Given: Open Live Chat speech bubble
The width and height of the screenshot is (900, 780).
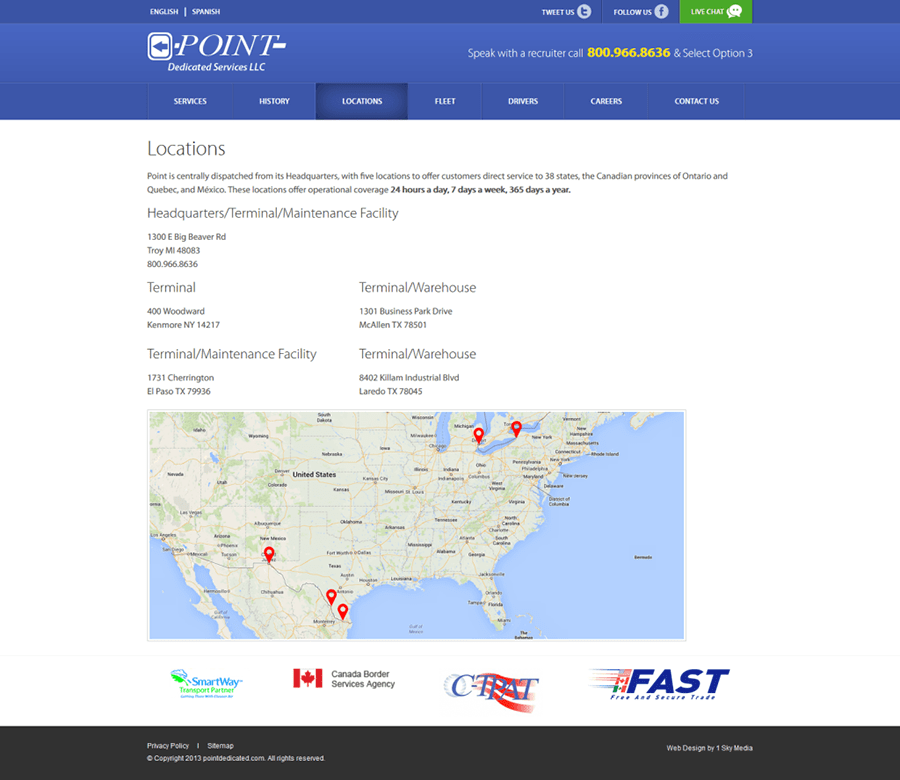Looking at the screenshot, I should click(735, 12).
